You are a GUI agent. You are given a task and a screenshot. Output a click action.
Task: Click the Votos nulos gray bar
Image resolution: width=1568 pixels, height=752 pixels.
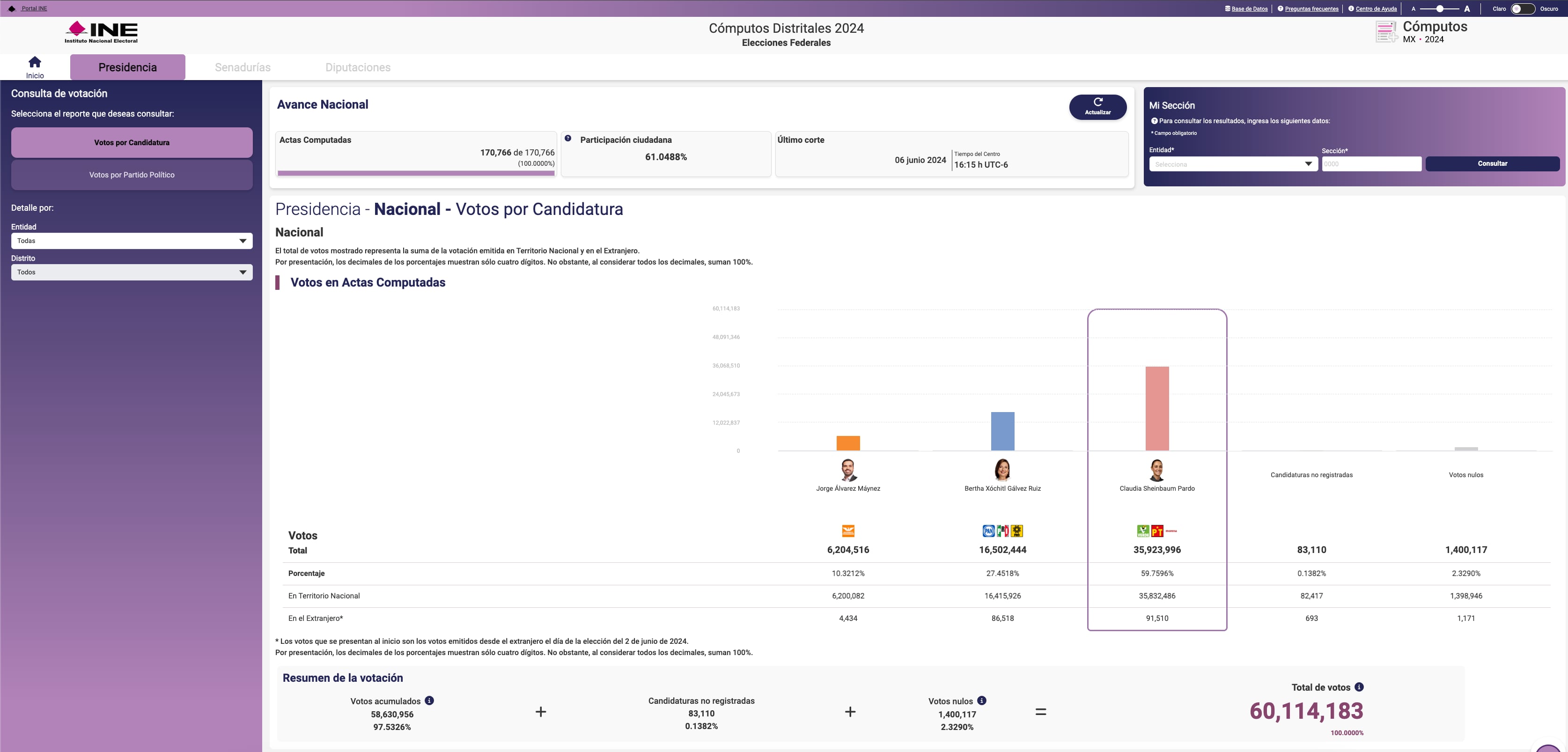(x=1466, y=449)
